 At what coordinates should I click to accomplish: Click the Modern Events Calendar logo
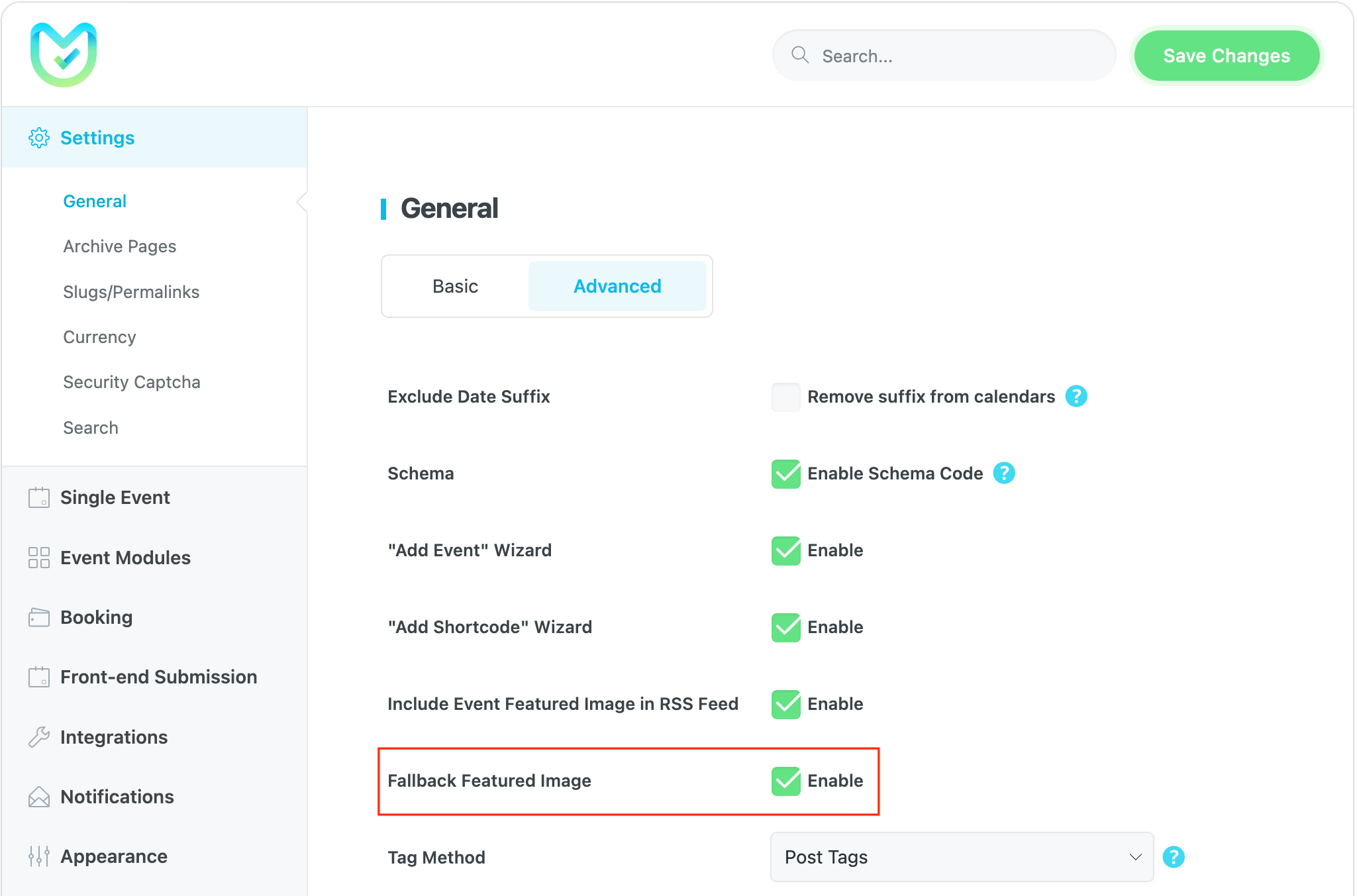tap(64, 55)
